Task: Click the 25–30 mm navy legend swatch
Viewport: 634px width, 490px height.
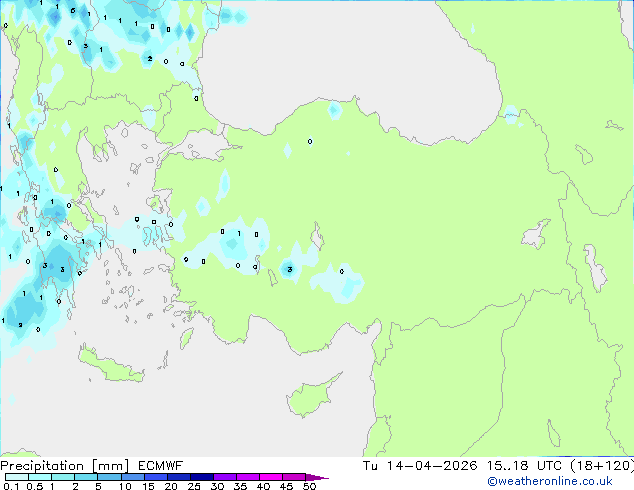Action: [202, 477]
